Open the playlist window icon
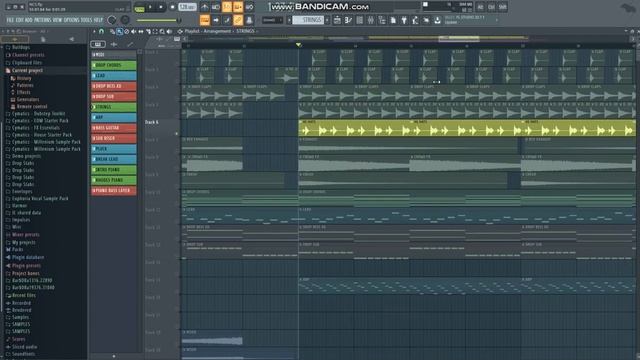The image size is (640, 360). pos(337,20)
